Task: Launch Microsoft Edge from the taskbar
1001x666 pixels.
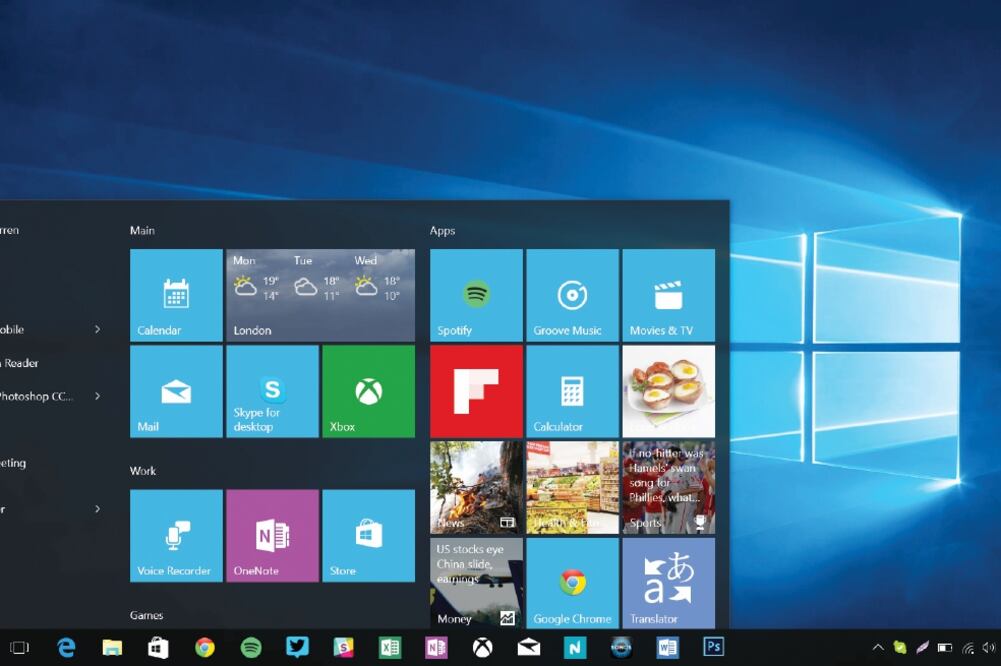Action: coord(66,647)
